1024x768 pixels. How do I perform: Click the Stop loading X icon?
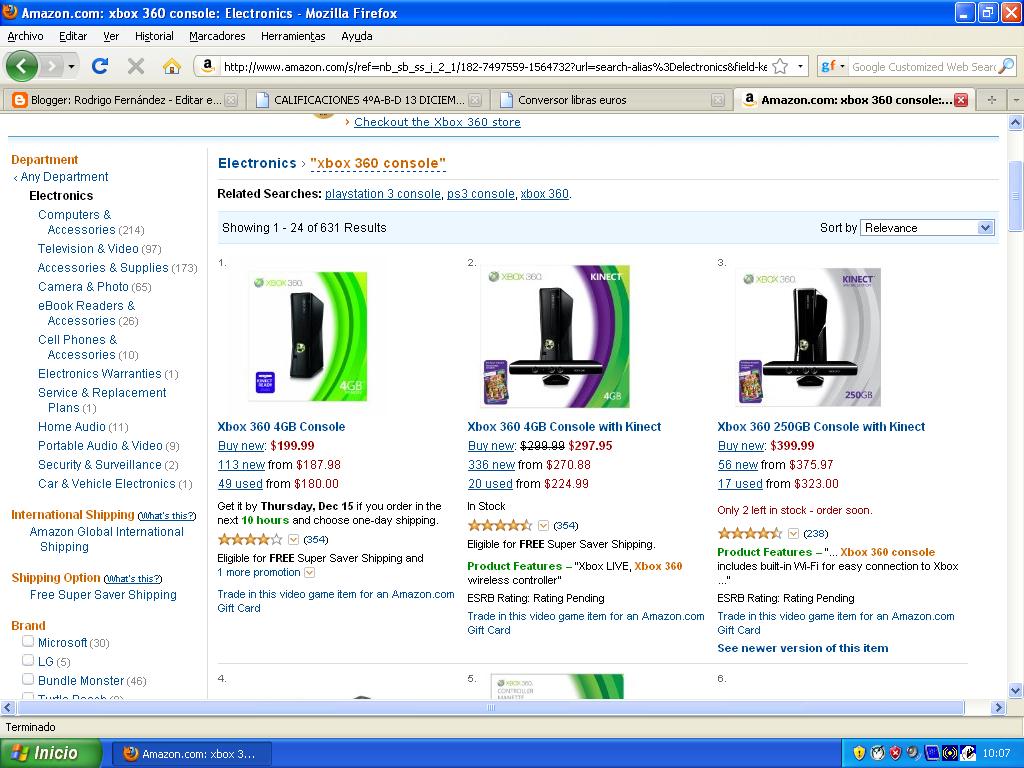coord(136,66)
